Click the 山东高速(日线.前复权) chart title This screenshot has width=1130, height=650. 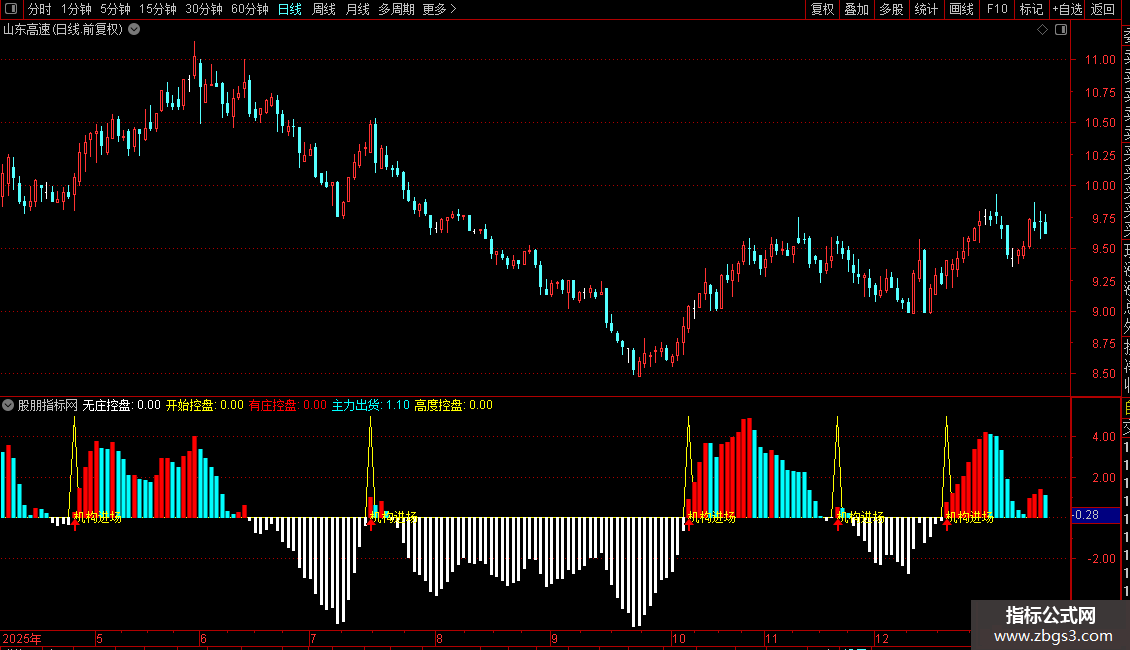click(x=63, y=30)
